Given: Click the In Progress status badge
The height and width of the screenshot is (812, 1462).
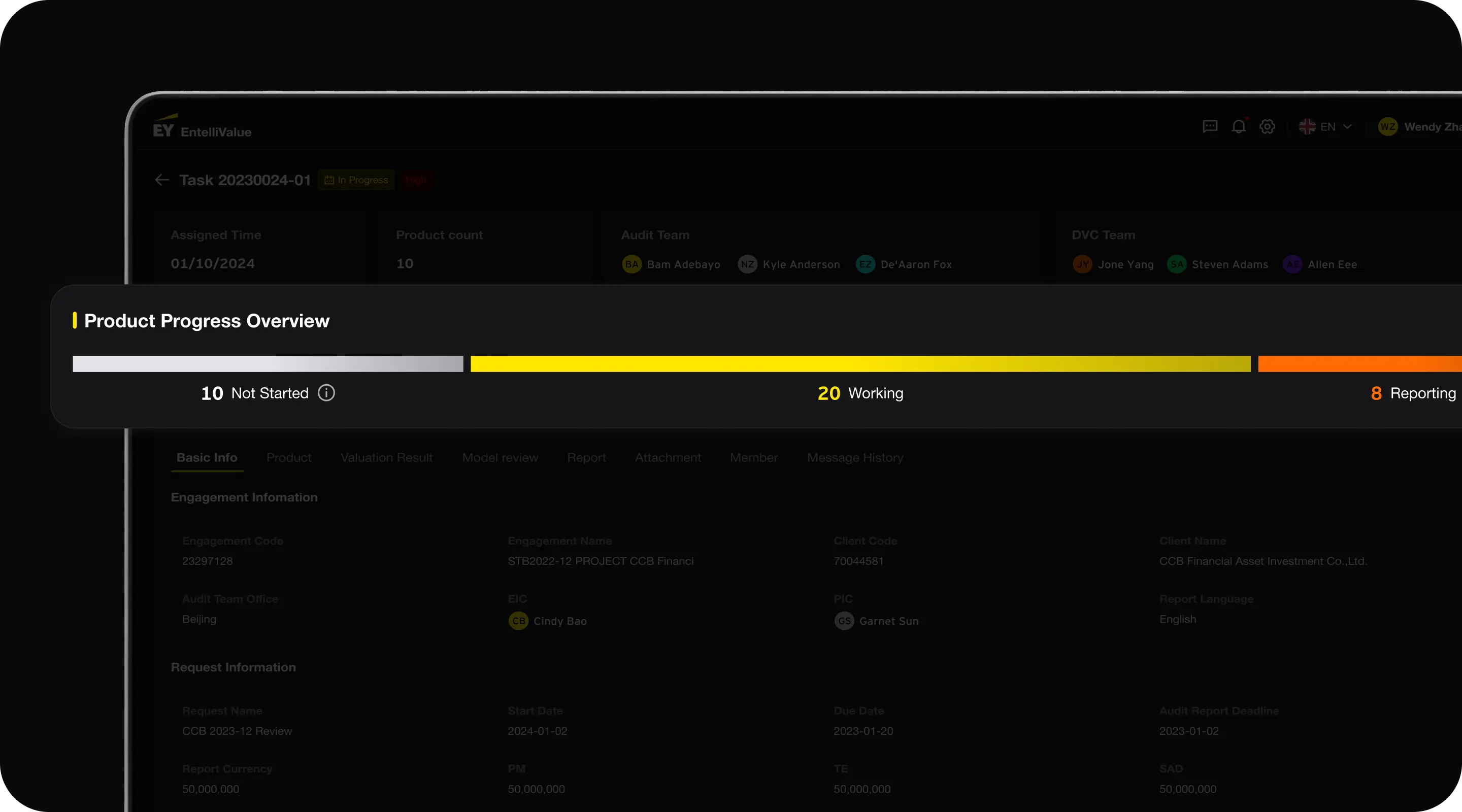Looking at the screenshot, I should coord(356,180).
